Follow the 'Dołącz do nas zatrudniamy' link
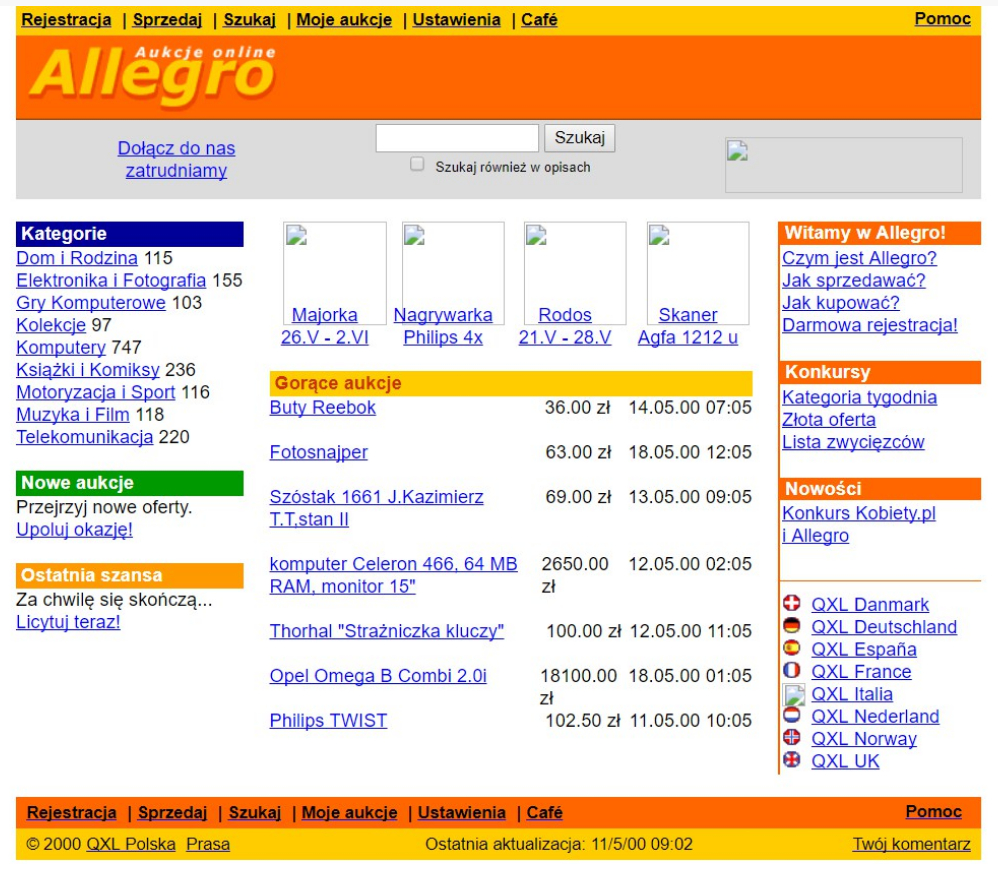 pyautogui.click(x=176, y=159)
